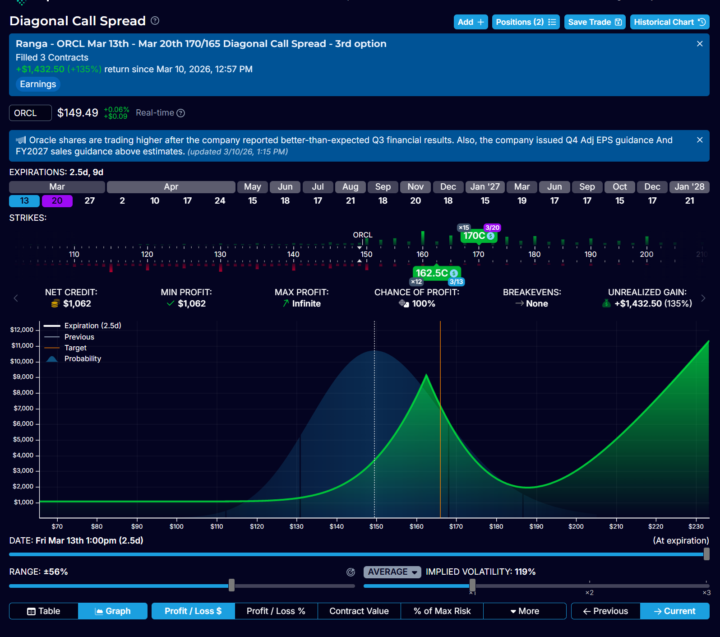This screenshot has width=720, height=637.
Task: Open Real-time help icon
Action: click(181, 113)
